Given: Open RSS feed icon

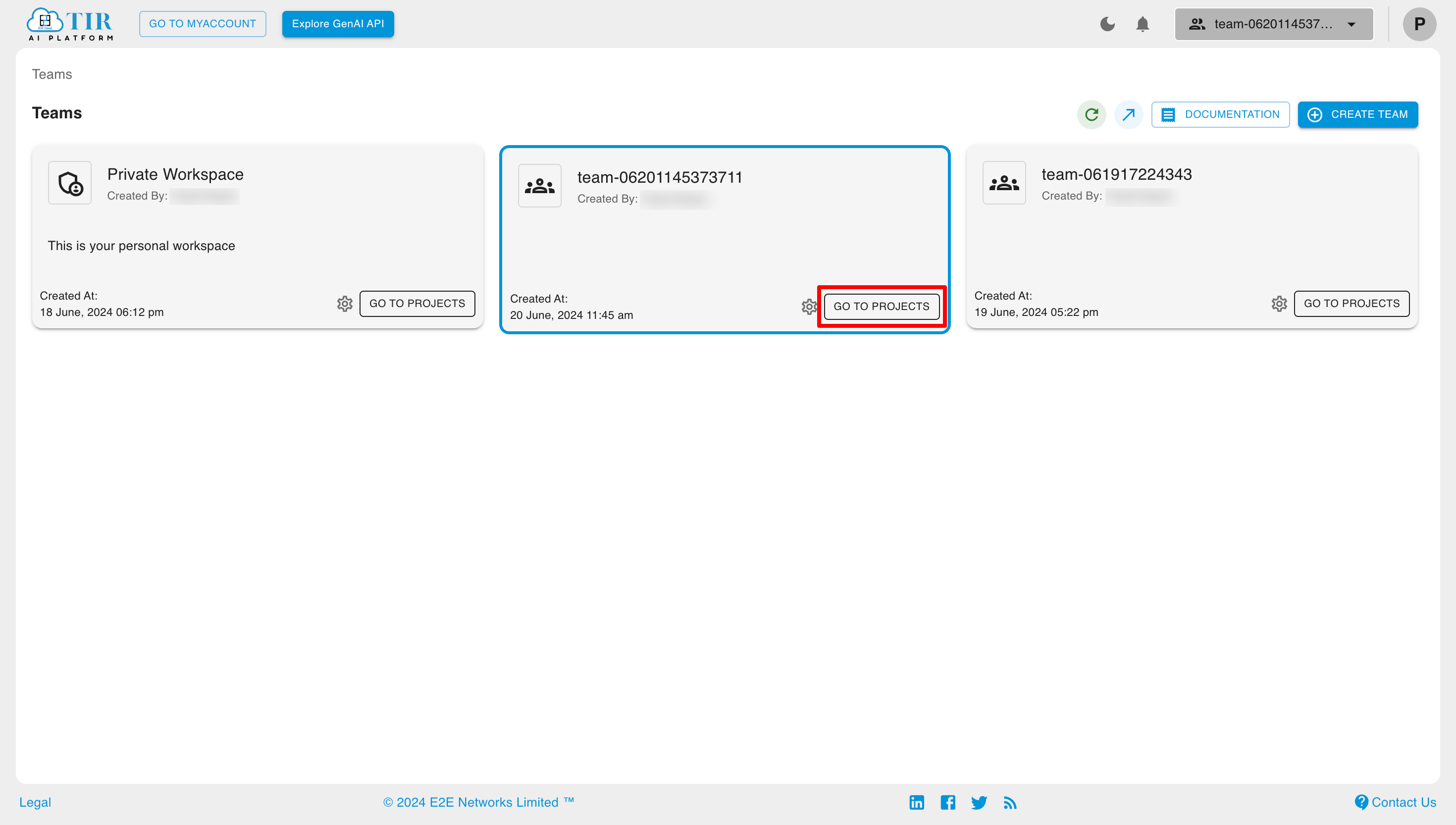Looking at the screenshot, I should 1010,802.
